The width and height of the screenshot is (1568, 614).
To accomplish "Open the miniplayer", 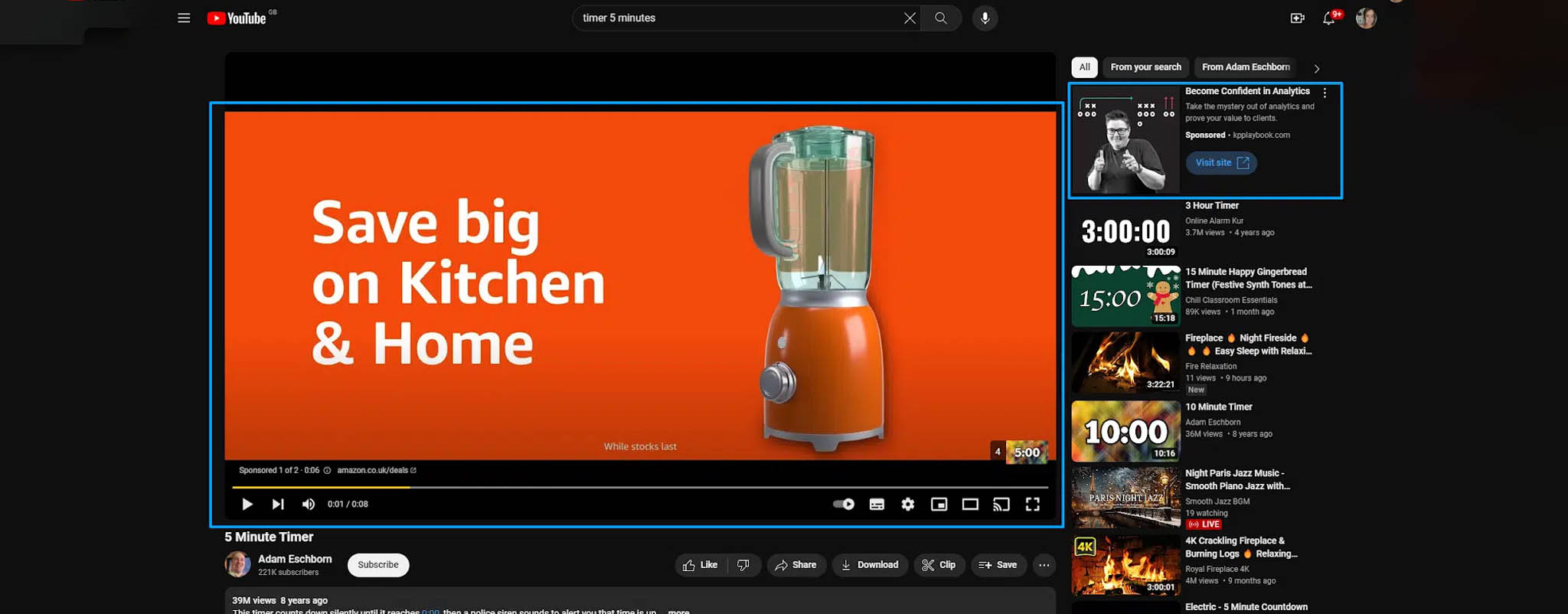I will tap(939, 504).
